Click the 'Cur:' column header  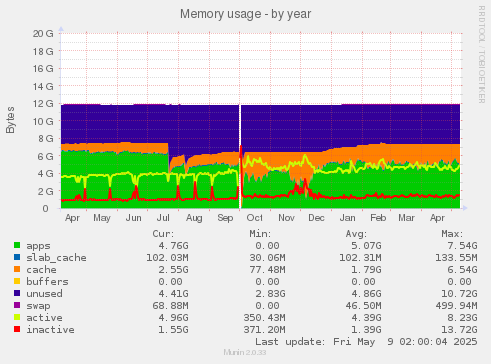[163, 234]
